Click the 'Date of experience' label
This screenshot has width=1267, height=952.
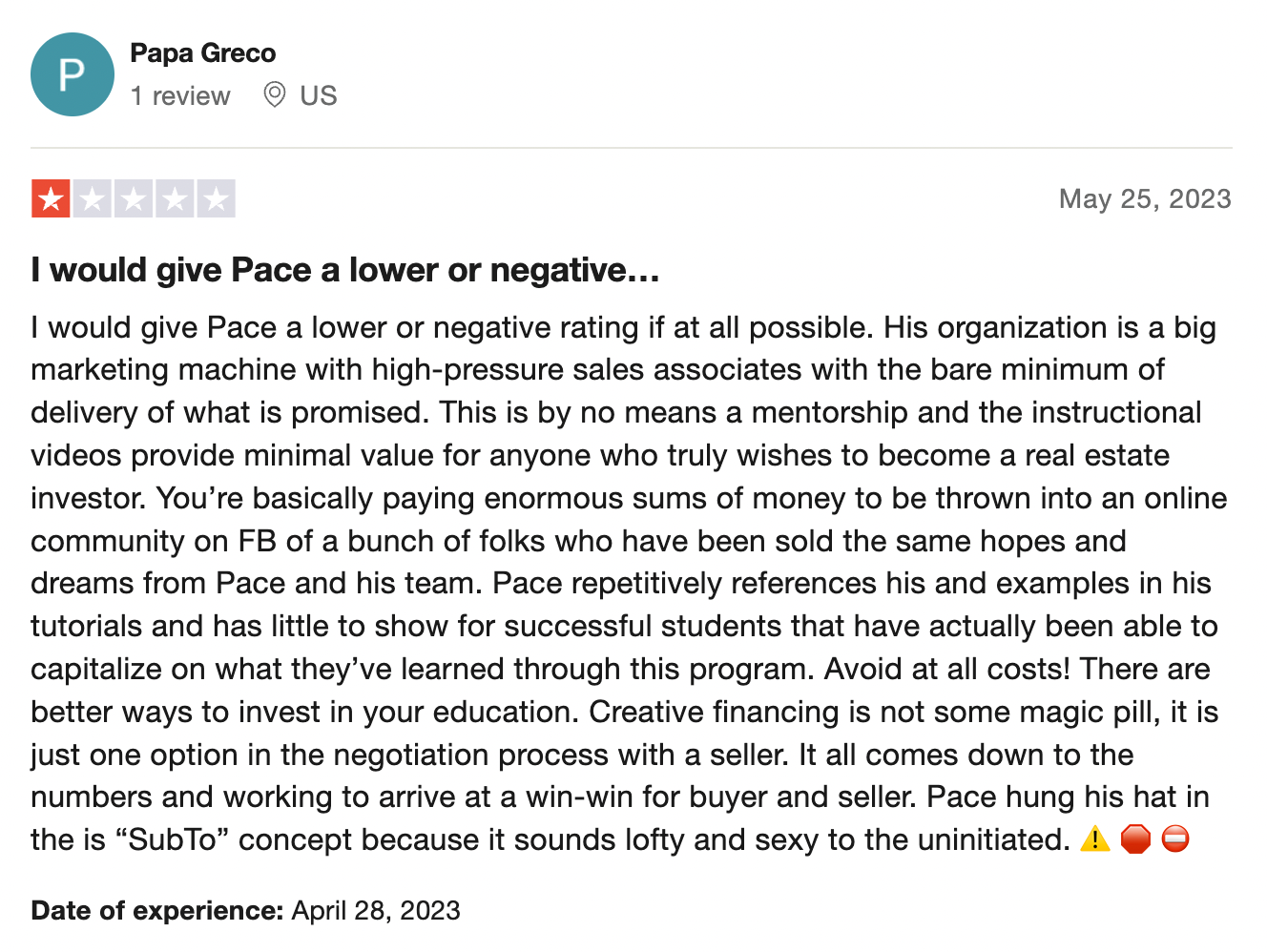[157, 910]
